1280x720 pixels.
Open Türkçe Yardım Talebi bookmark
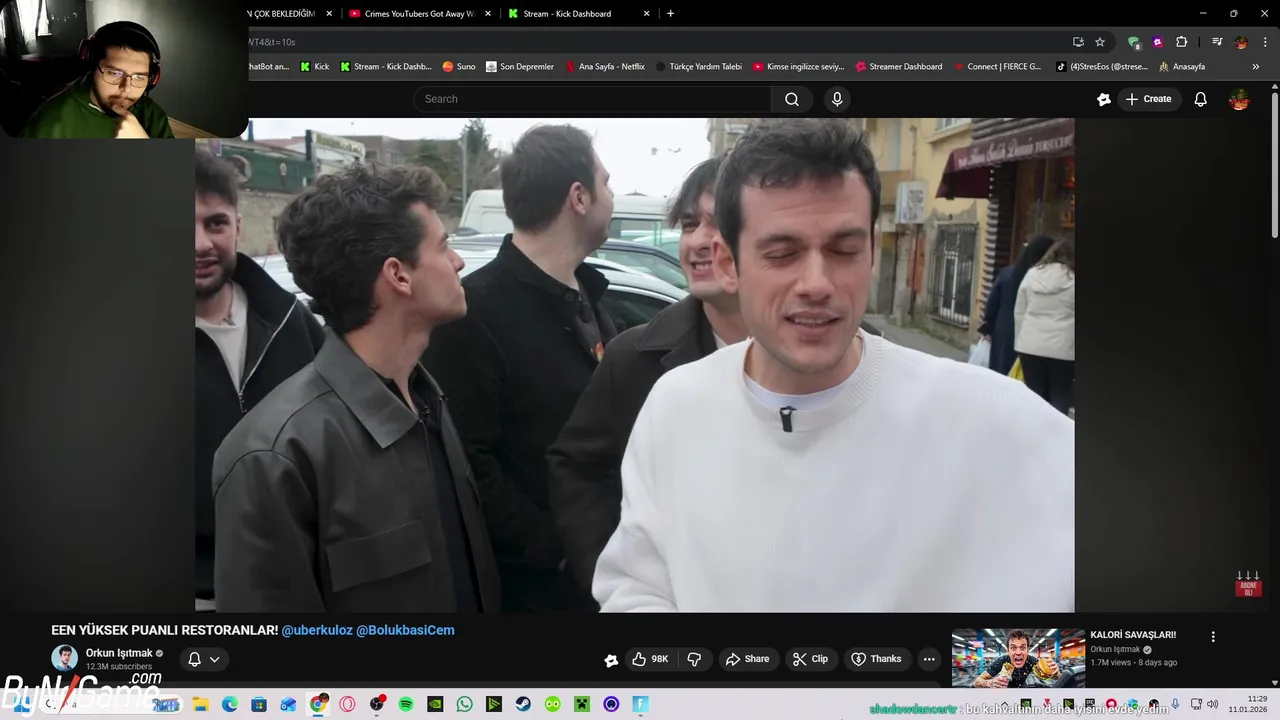[699, 67]
